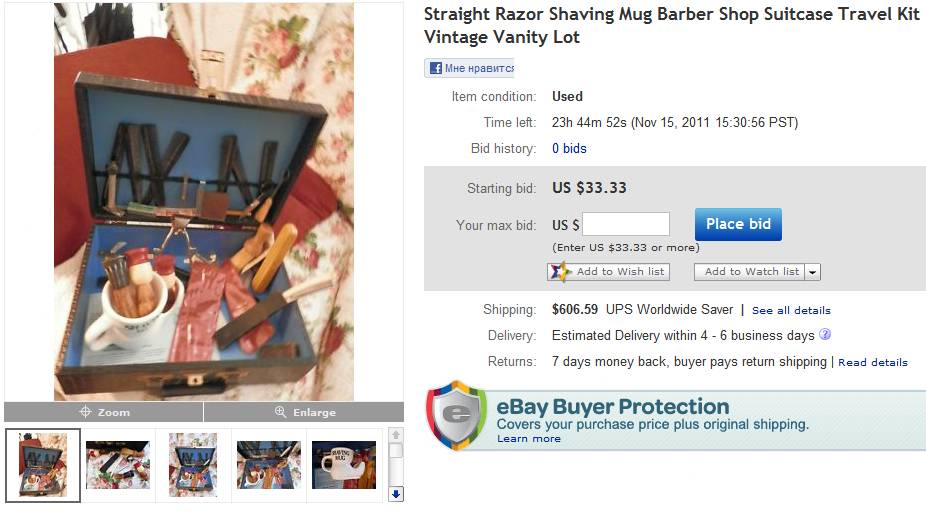Click the thumbnail scroll down arrow
Viewport: 926px width, 517px height.
tap(396, 494)
